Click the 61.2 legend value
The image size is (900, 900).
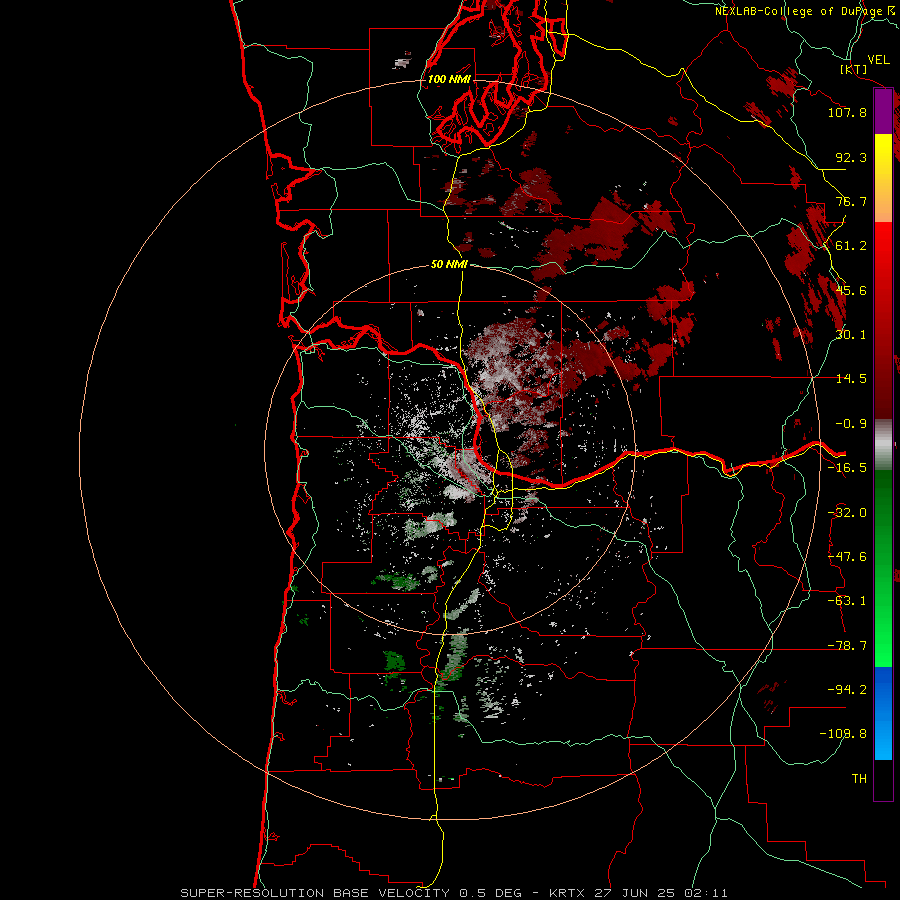click(x=851, y=246)
